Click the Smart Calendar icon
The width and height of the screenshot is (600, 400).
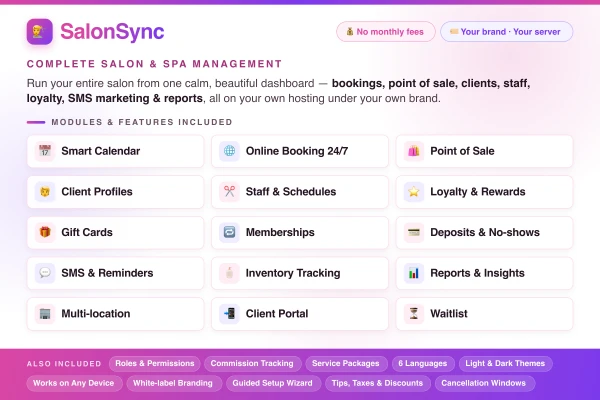point(45,151)
